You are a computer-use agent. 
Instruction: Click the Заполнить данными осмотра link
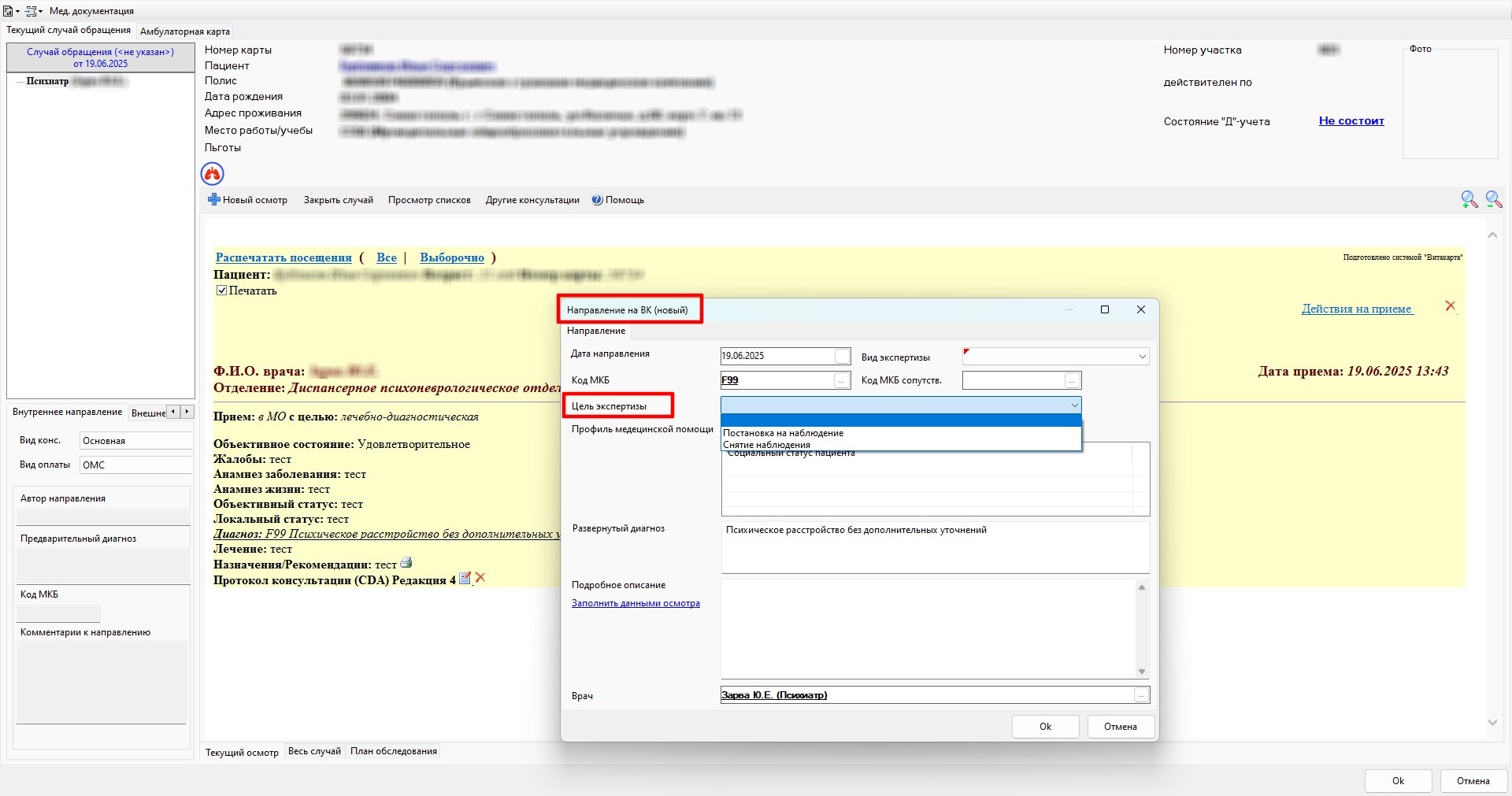(636, 603)
